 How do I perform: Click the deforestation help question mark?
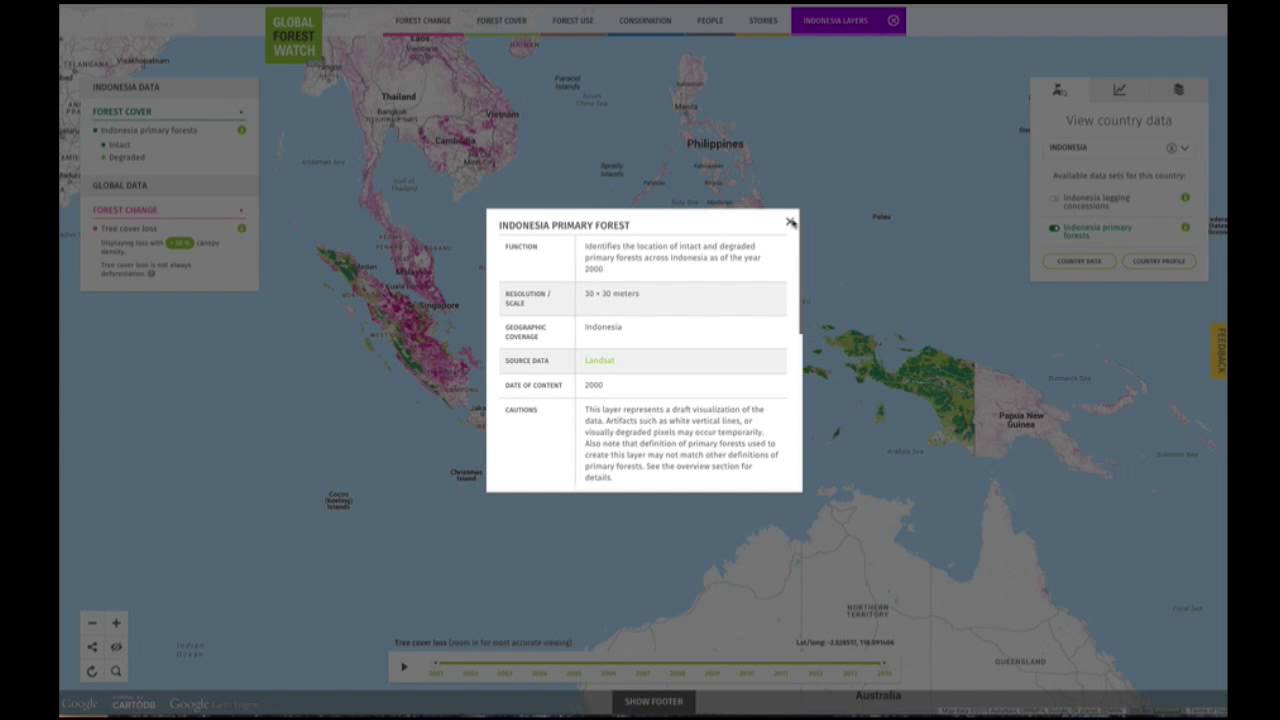coord(152,273)
